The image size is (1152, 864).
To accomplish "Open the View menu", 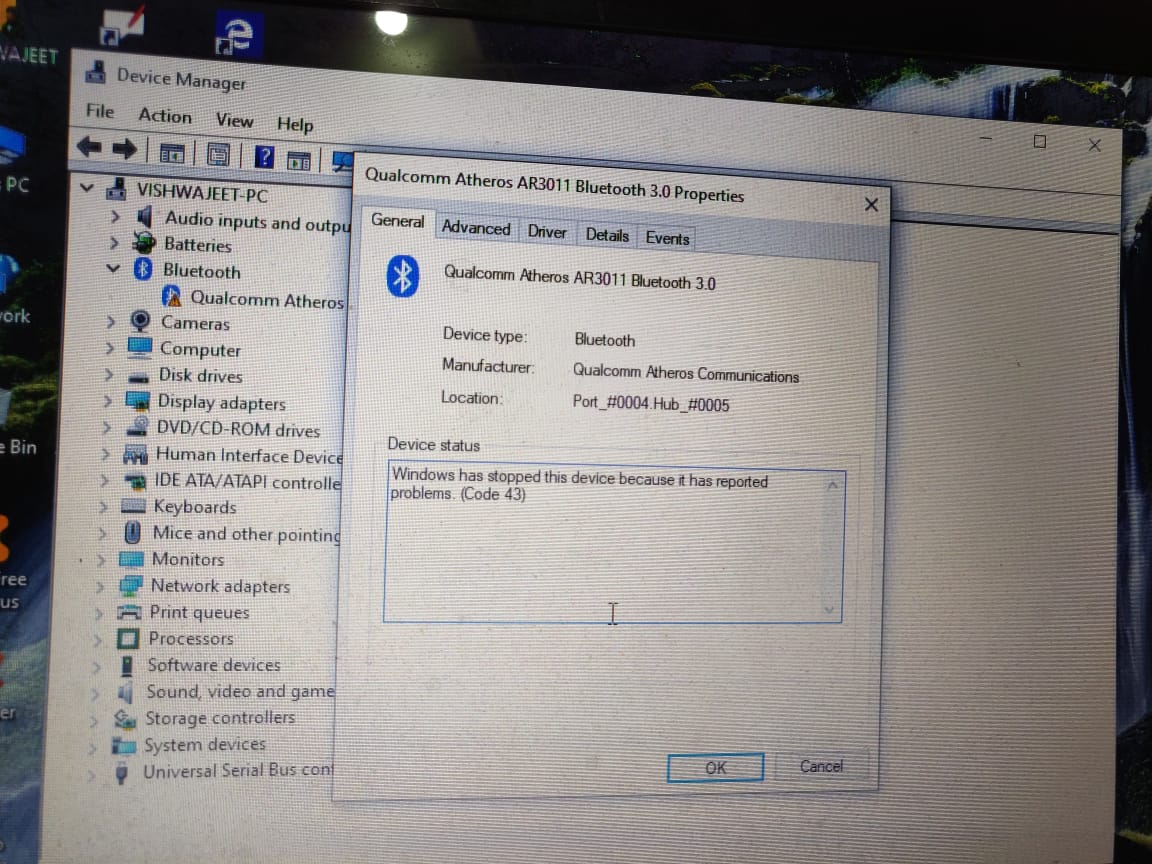I will tap(234, 120).
